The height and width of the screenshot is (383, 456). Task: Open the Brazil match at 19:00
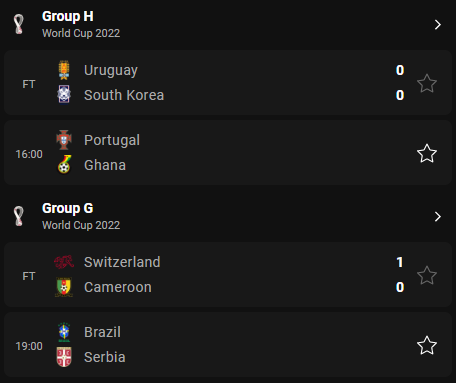228,345
